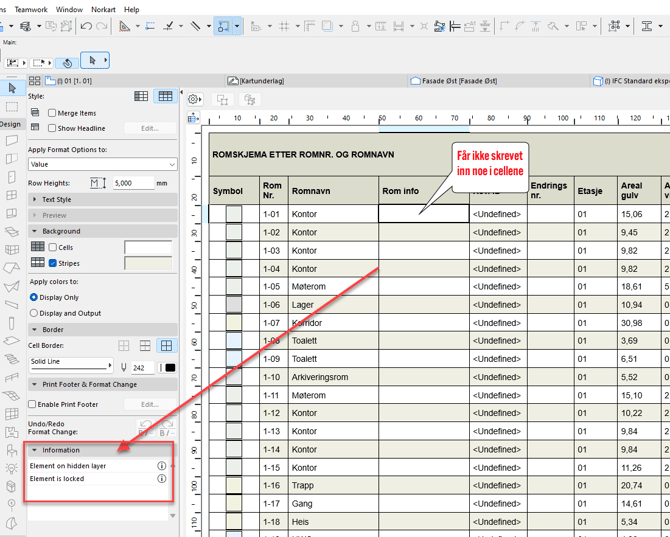Select the Marquee tool in the toolbox
The height and width of the screenshot is (537, 670).
(12, 106)
